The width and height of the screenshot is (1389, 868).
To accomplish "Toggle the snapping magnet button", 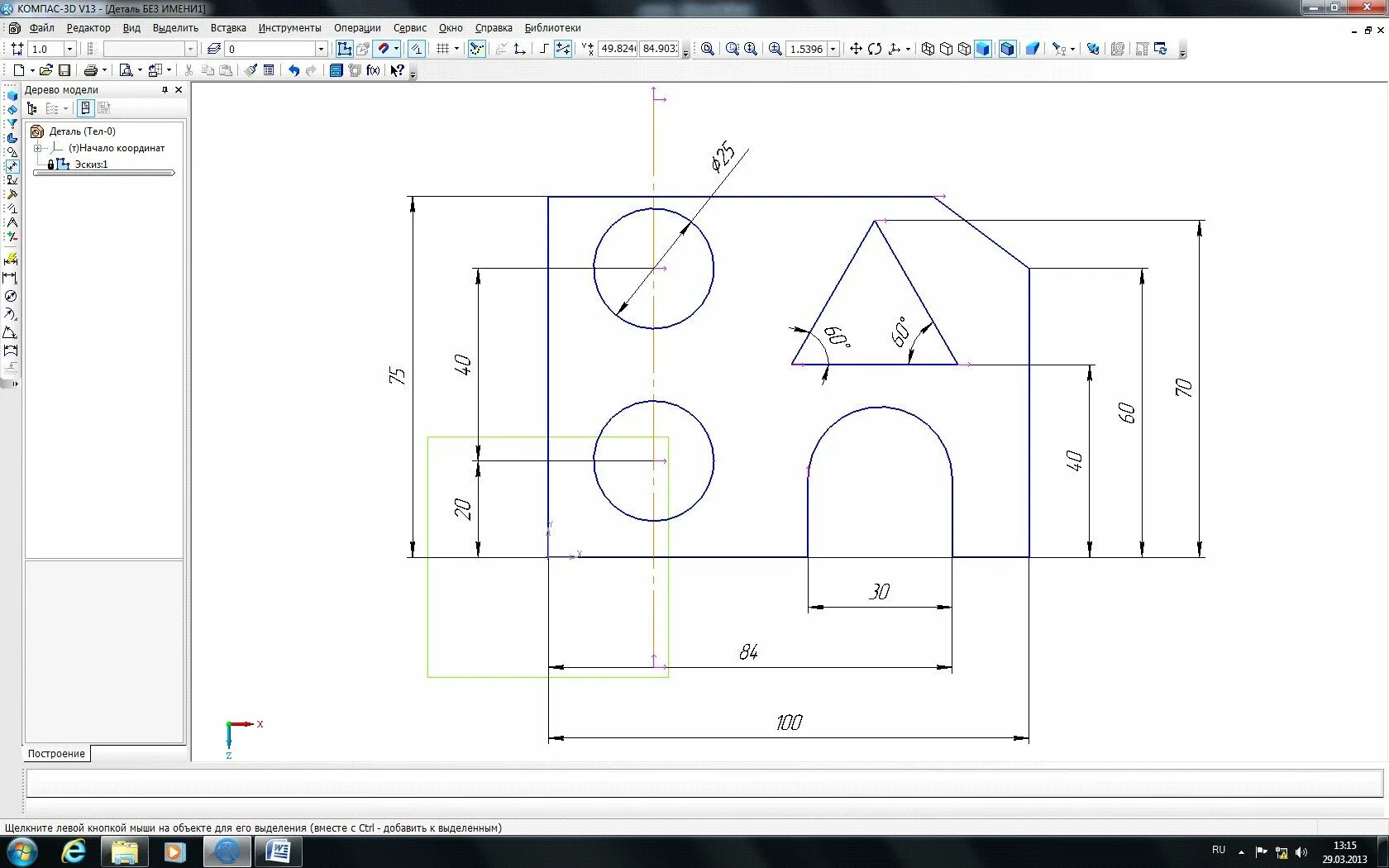I will 384,49.
